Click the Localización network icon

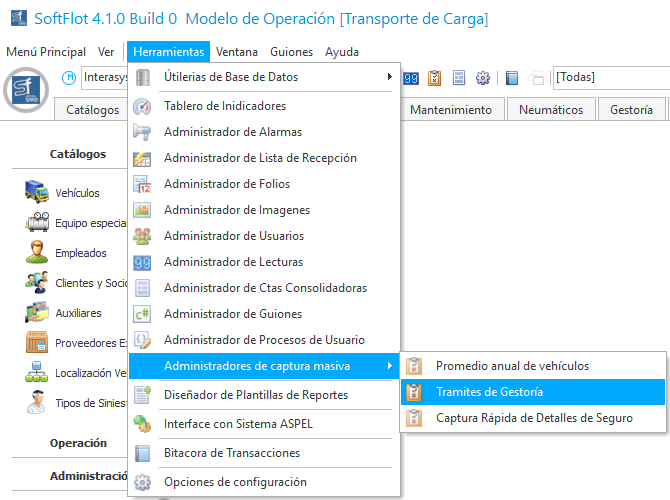(x=38, y=373)
